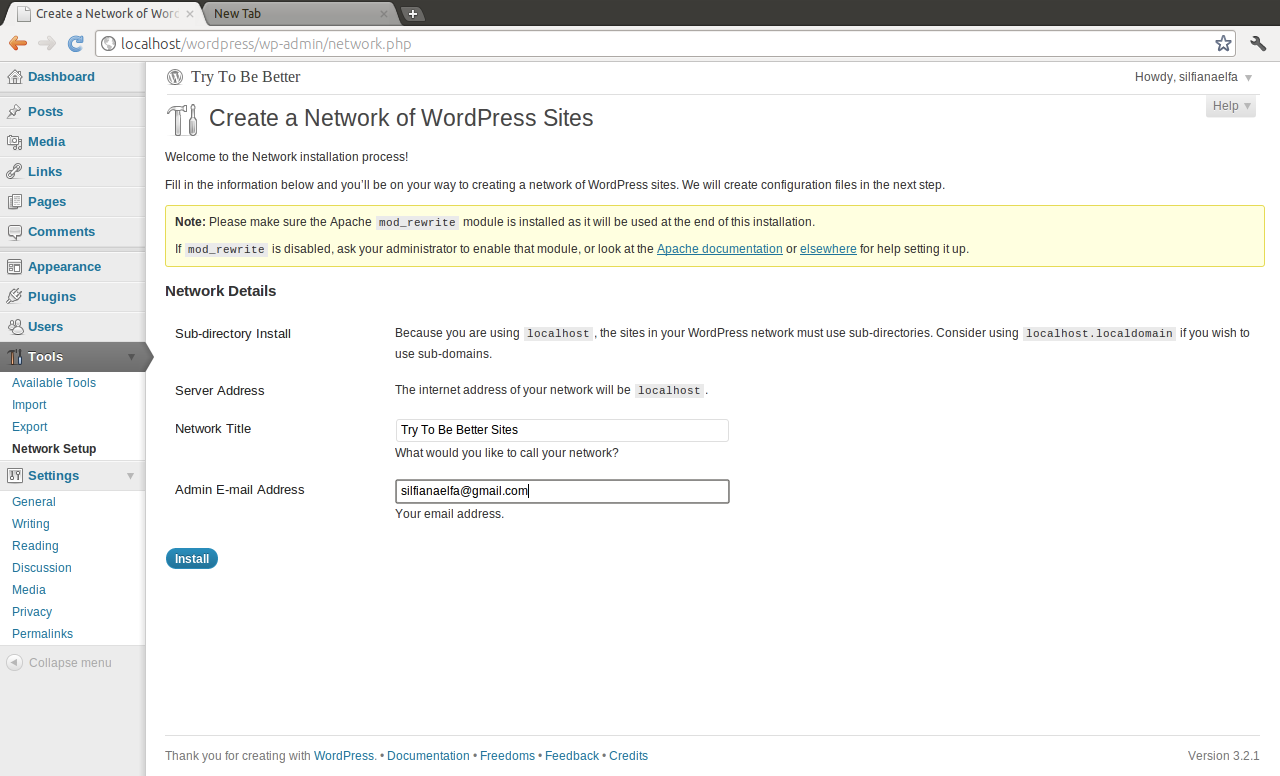Click the Posts pushpin icon
Screen dimensions: 1280x776
click(15, 112)
